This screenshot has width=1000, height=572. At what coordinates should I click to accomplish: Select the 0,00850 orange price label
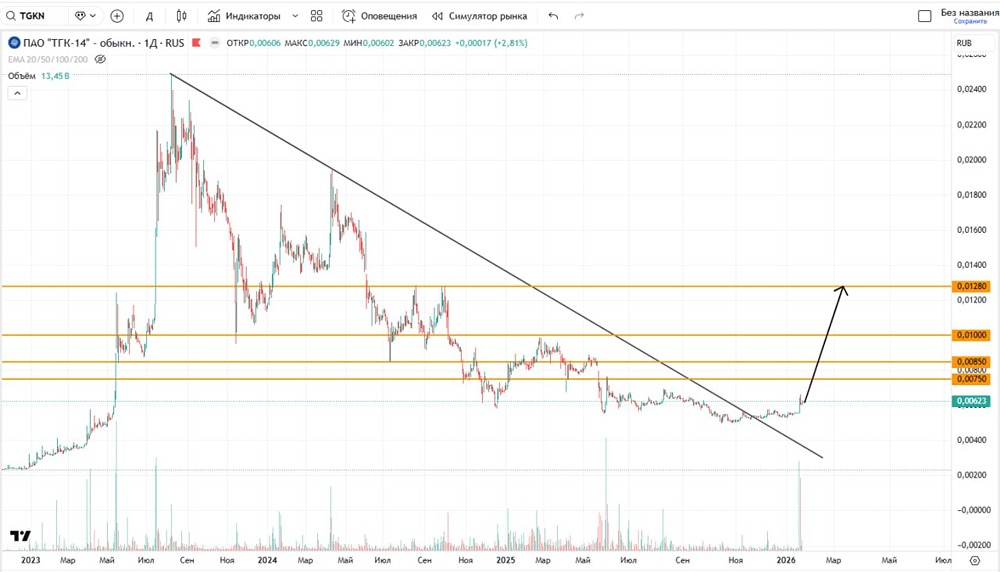point(971,362)
